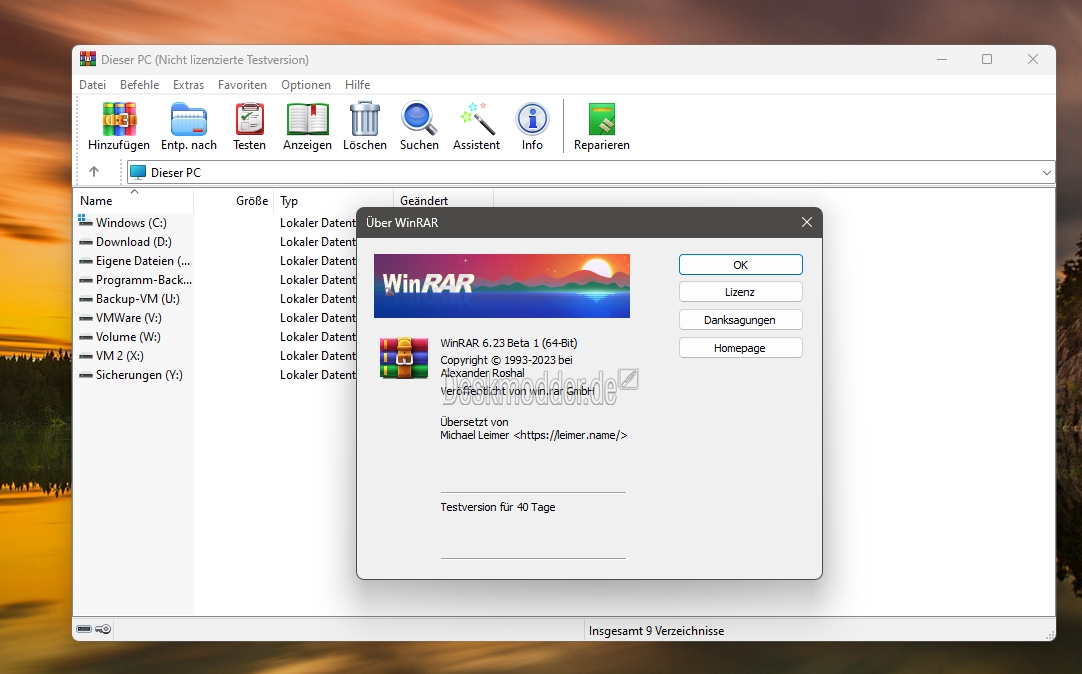
Task: Open the Extras menu
Action: click(x=188, y=85)
